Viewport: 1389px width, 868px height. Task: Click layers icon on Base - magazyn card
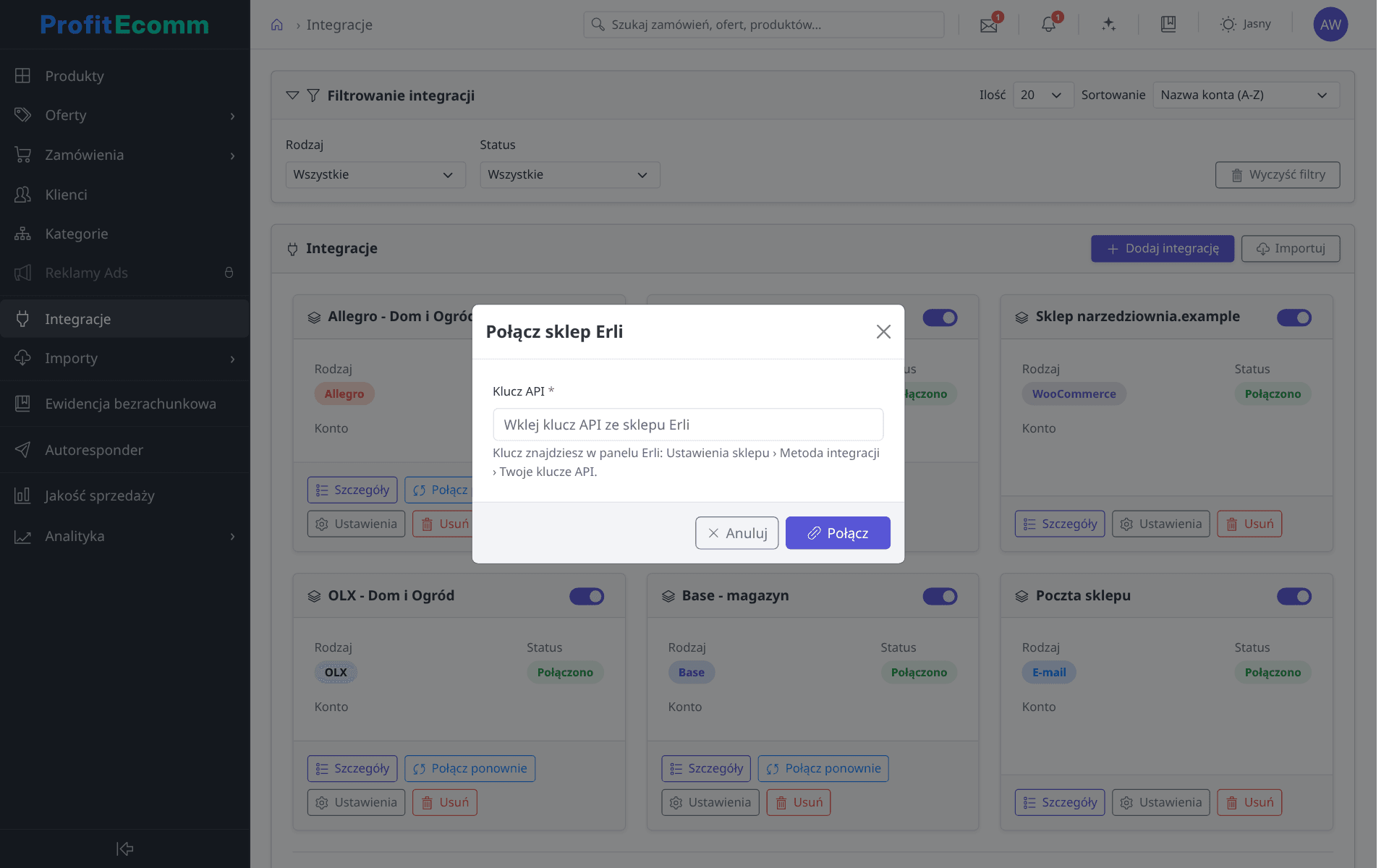click(x=668, y=596)
